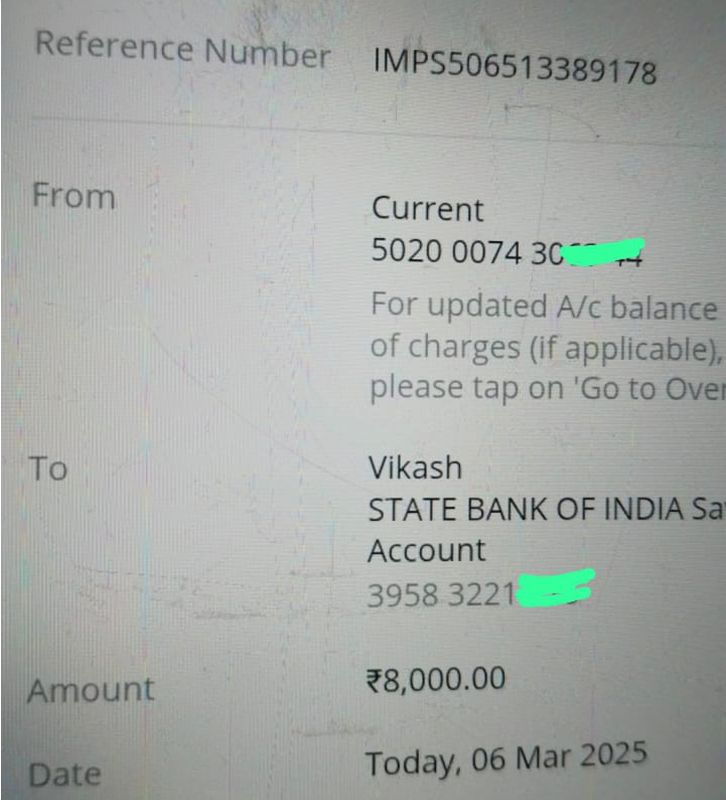Click the 'For updated A/c balance' note
The height and width of the screenshot is (800, 726).
(544, 307)
